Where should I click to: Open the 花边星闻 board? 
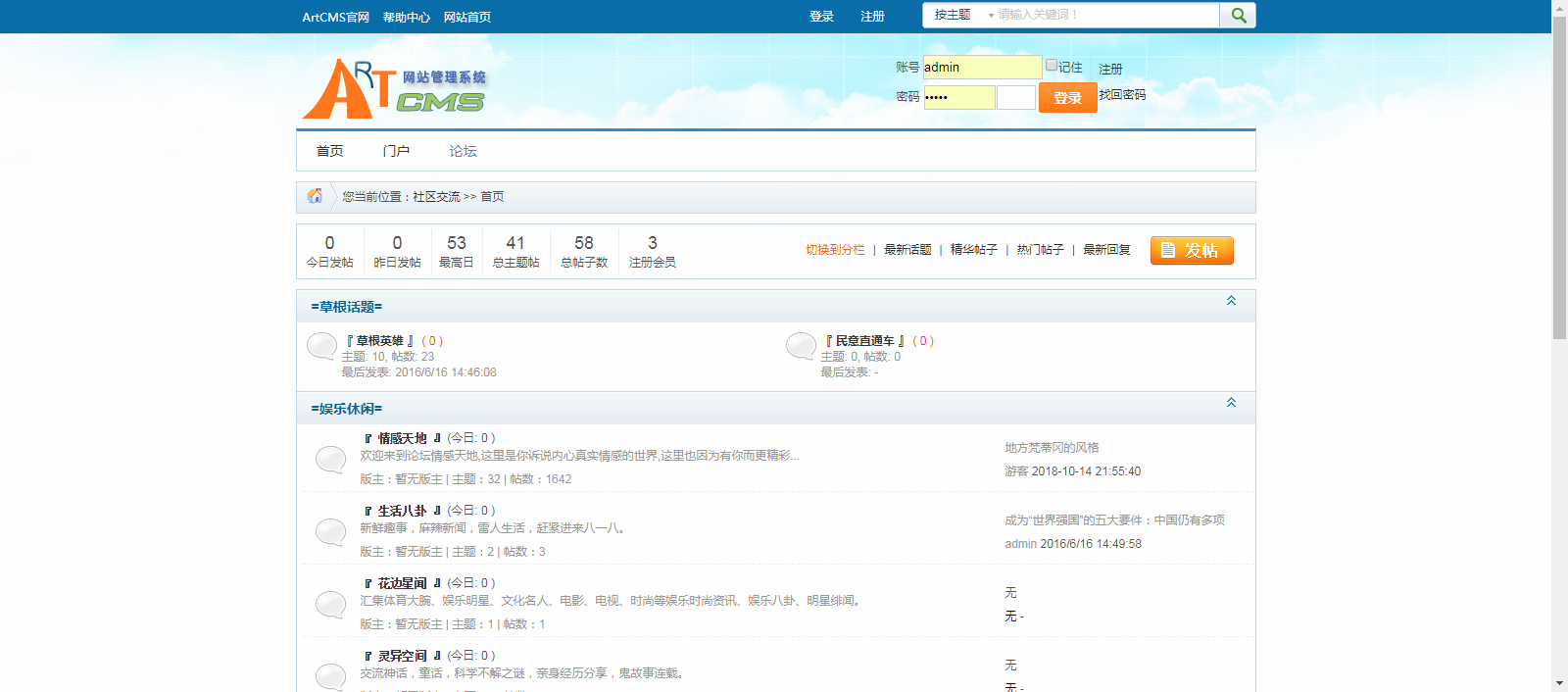[x=403, y=583]
